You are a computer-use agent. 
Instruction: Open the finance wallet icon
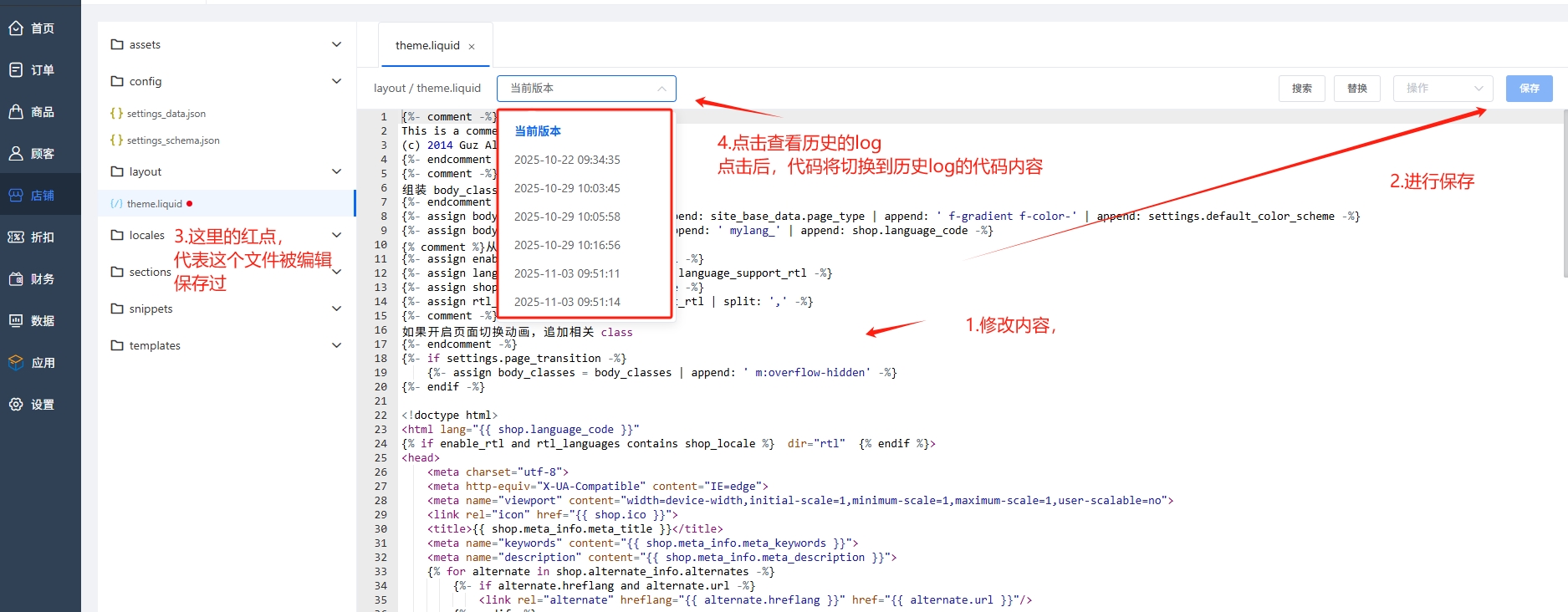click(16, 279)
